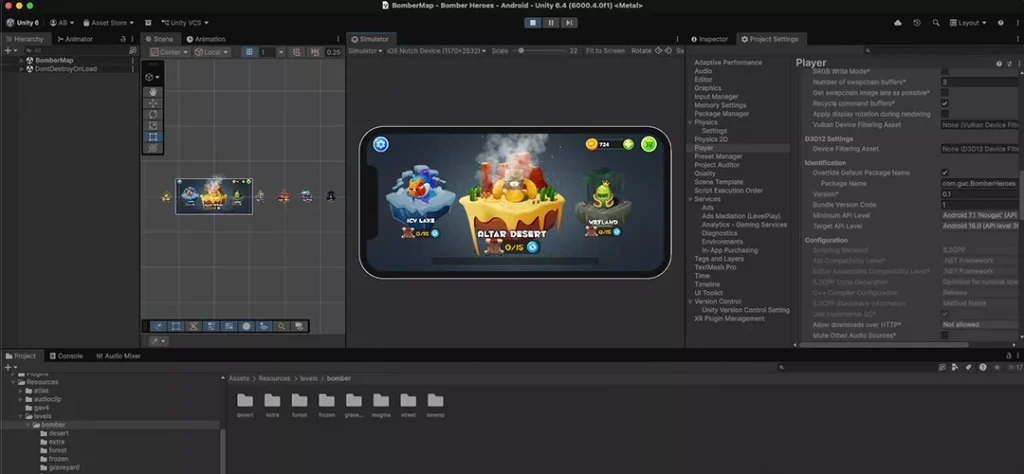Open the Asset Store dropdown

coord(108,23)
